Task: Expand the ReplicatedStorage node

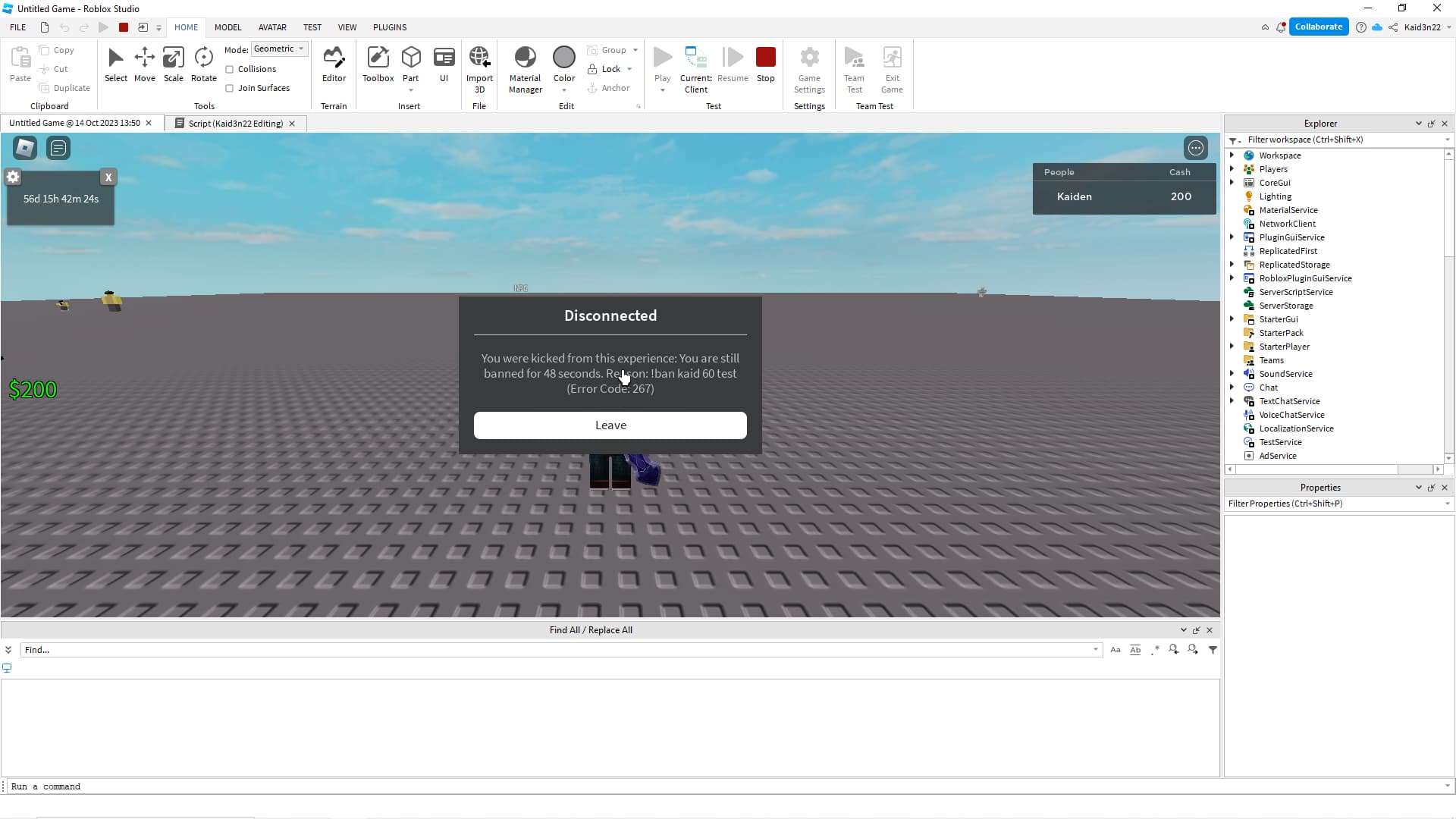Action: coord(1232,265)
